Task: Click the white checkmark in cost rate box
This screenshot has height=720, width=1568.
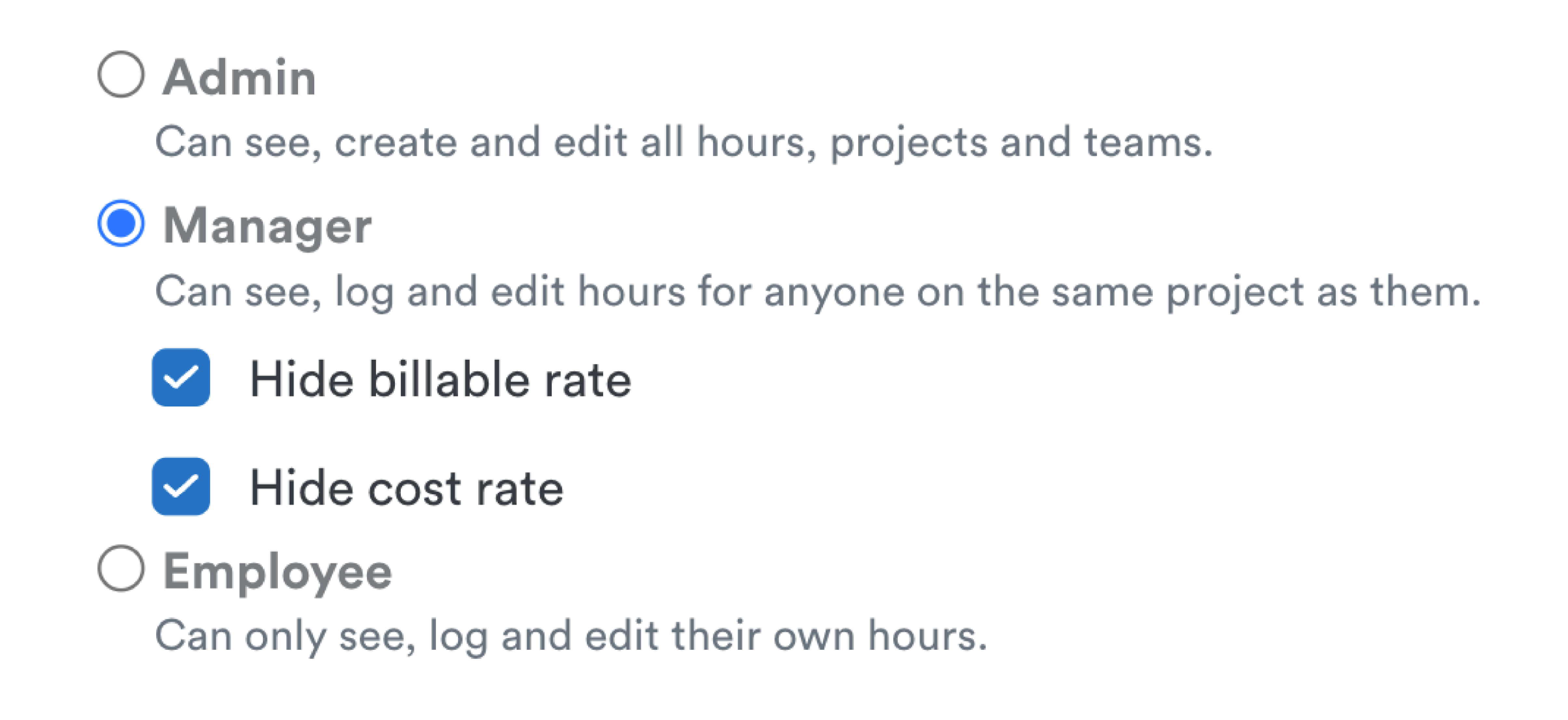Action: [x=181, y=487]
